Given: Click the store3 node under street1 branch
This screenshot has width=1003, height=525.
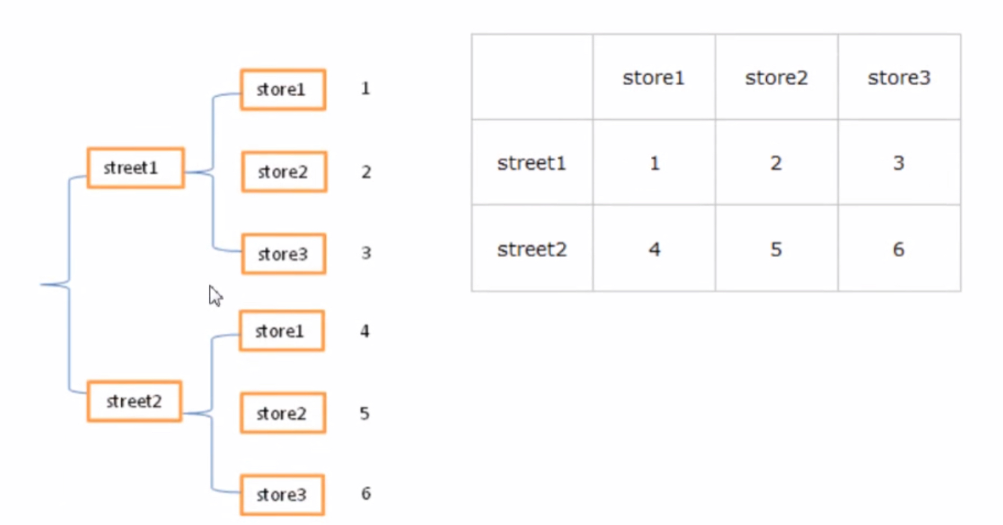Looking at the screenshot, I should [x=283, y=254].
